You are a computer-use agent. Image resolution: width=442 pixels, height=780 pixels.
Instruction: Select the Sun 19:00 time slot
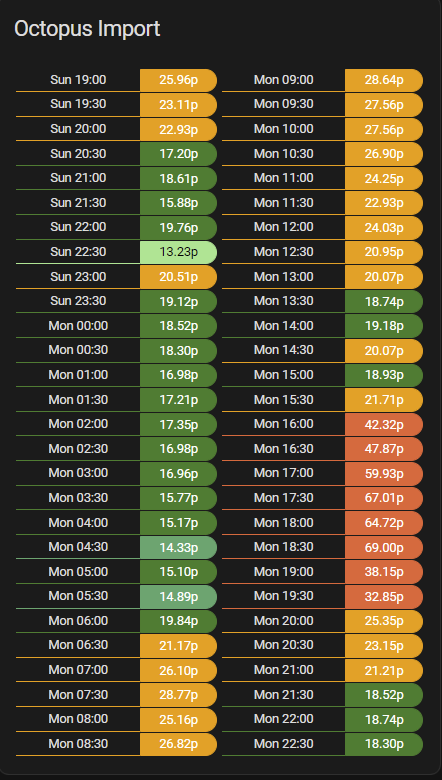pyautogui.click(x=78, y=80)
